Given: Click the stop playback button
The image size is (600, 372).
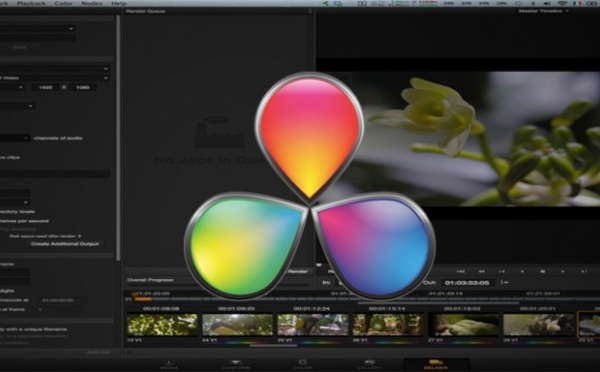Looking at the screenshot, I should pyautogui.click(x=542, y=271).
